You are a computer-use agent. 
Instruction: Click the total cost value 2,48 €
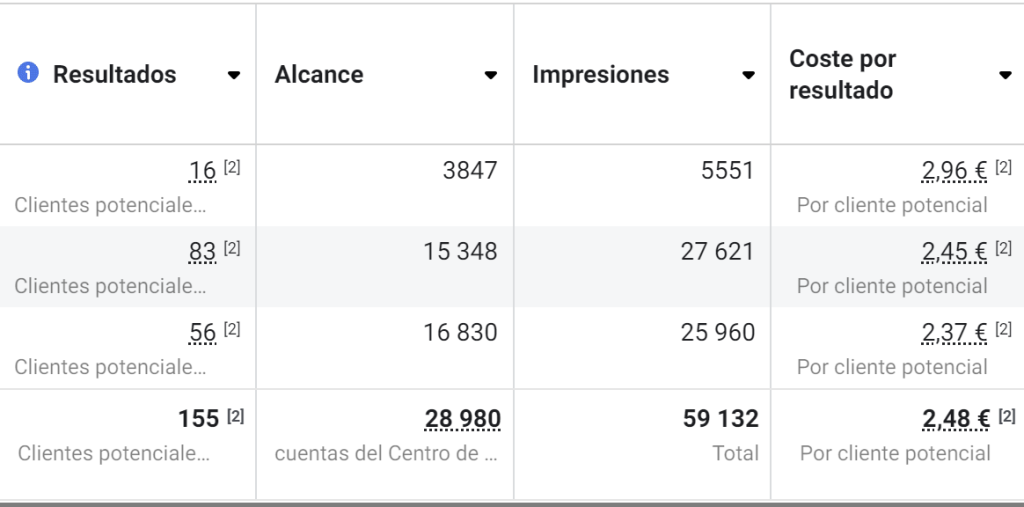[x=956, y=419]
